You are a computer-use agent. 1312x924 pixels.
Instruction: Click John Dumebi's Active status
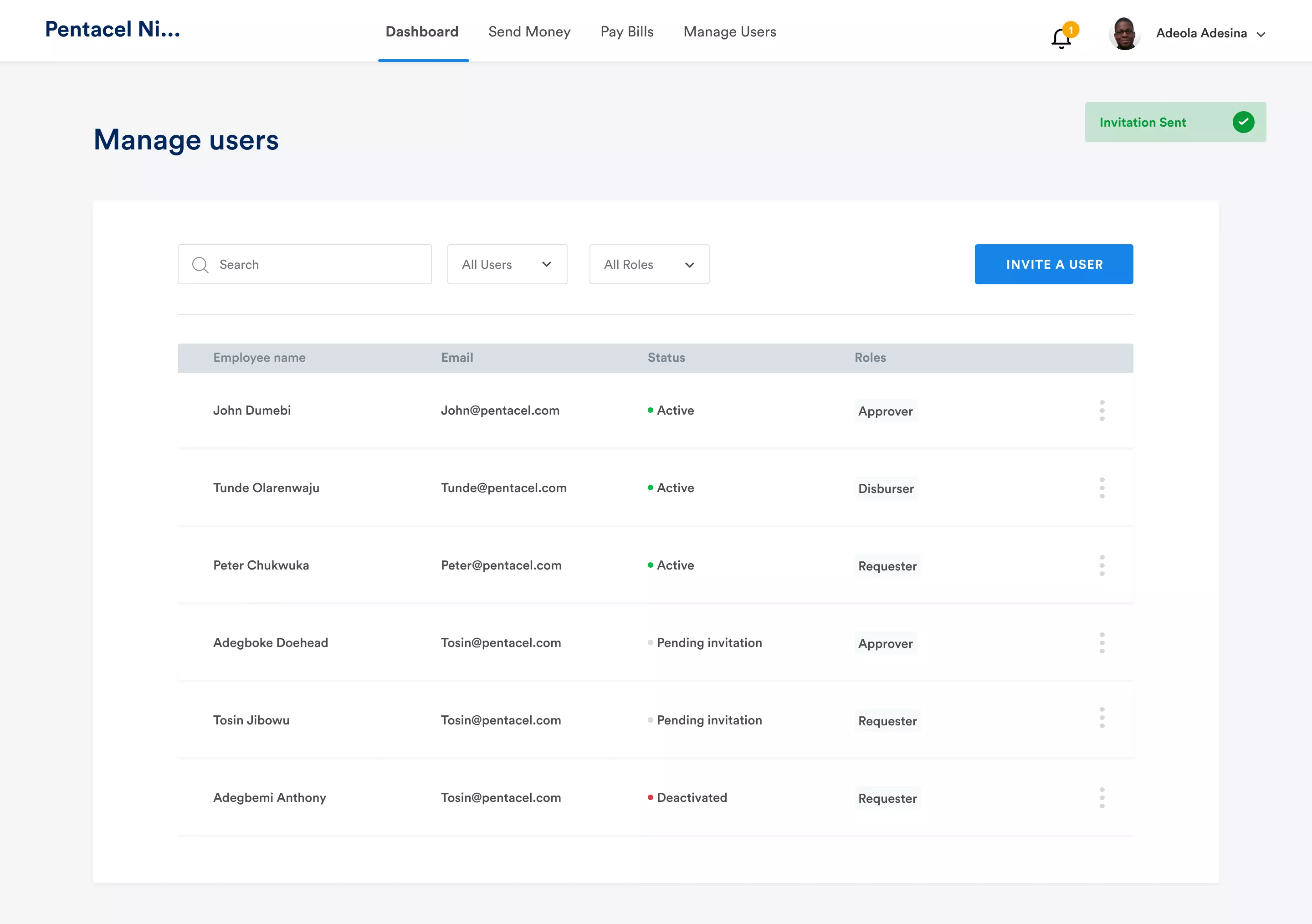pyautogui.click(x=671, y=410)
